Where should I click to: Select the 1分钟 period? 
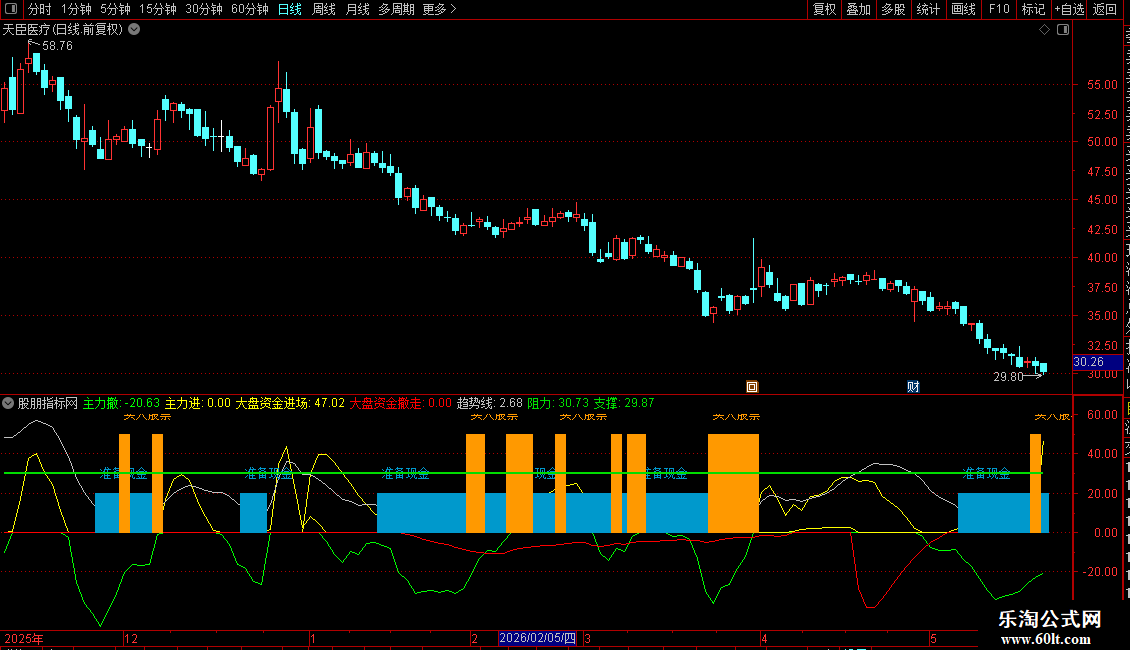(76, 9)
